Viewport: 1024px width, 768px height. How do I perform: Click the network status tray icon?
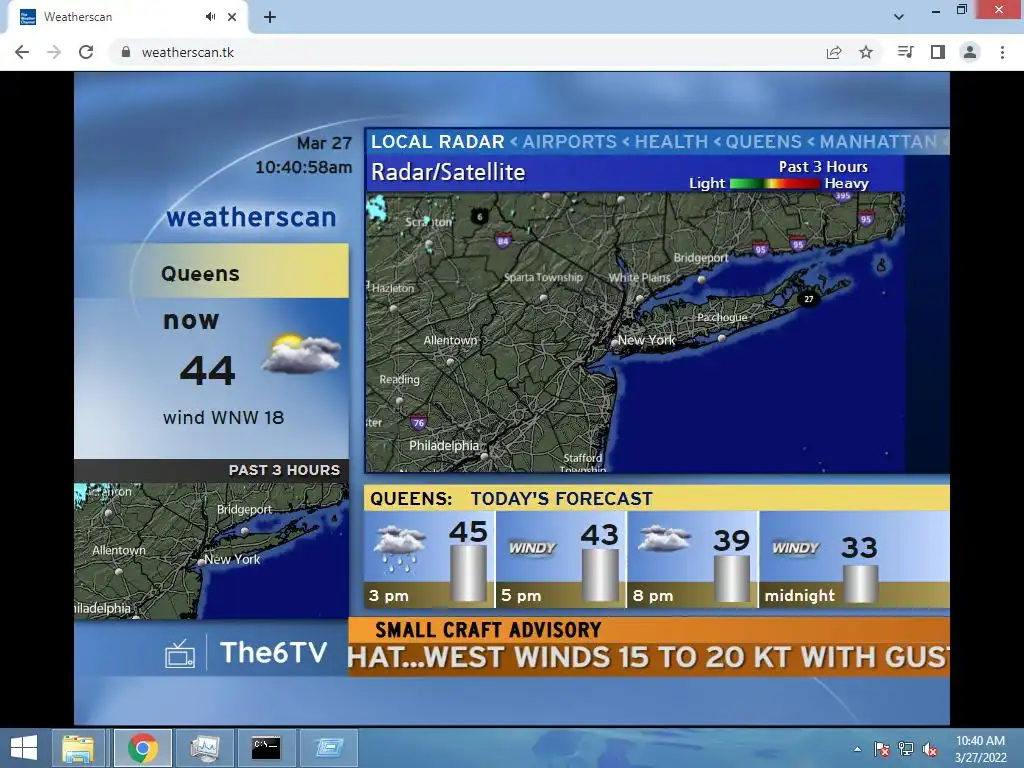tap(906, 749)
